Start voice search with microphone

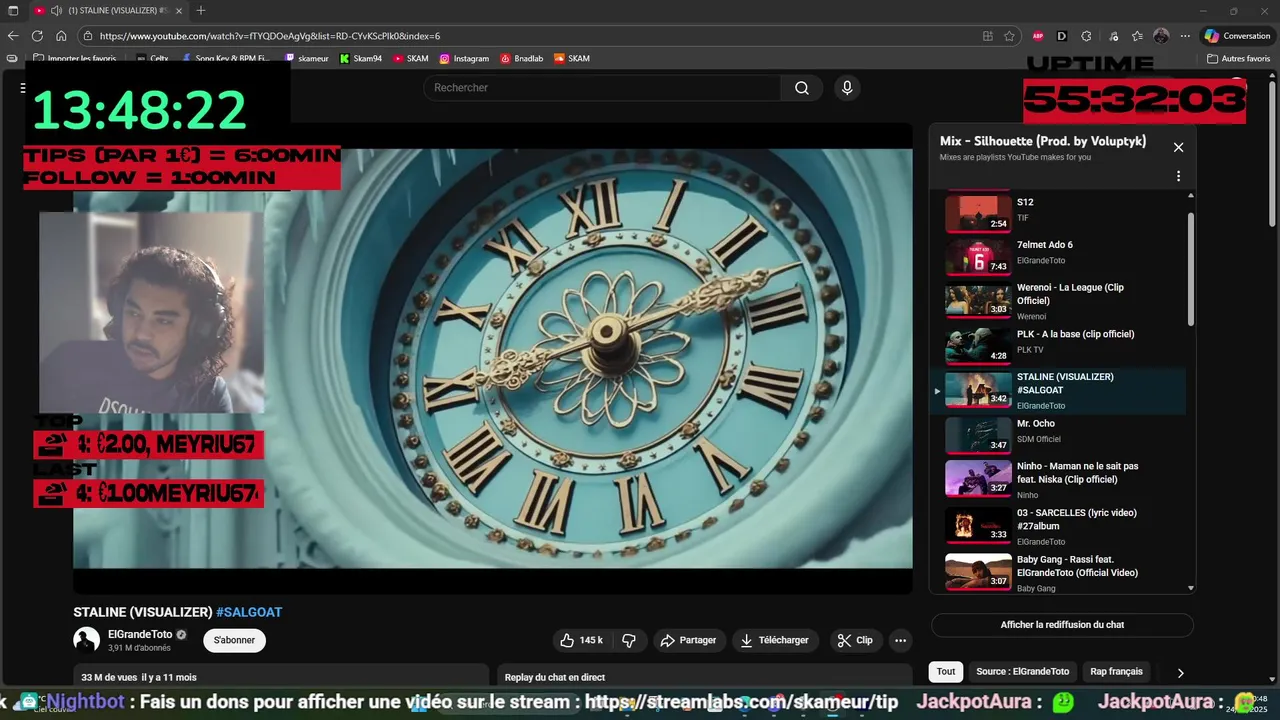[847, 88]
